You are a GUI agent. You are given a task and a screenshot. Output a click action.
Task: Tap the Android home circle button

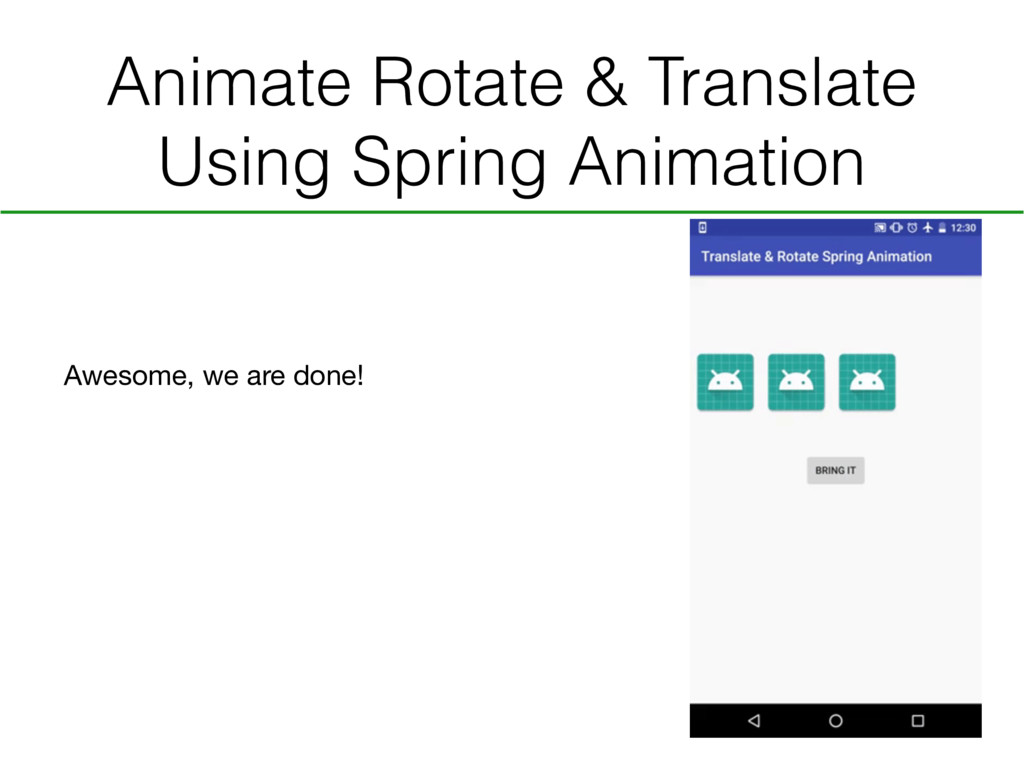[835, 721]
